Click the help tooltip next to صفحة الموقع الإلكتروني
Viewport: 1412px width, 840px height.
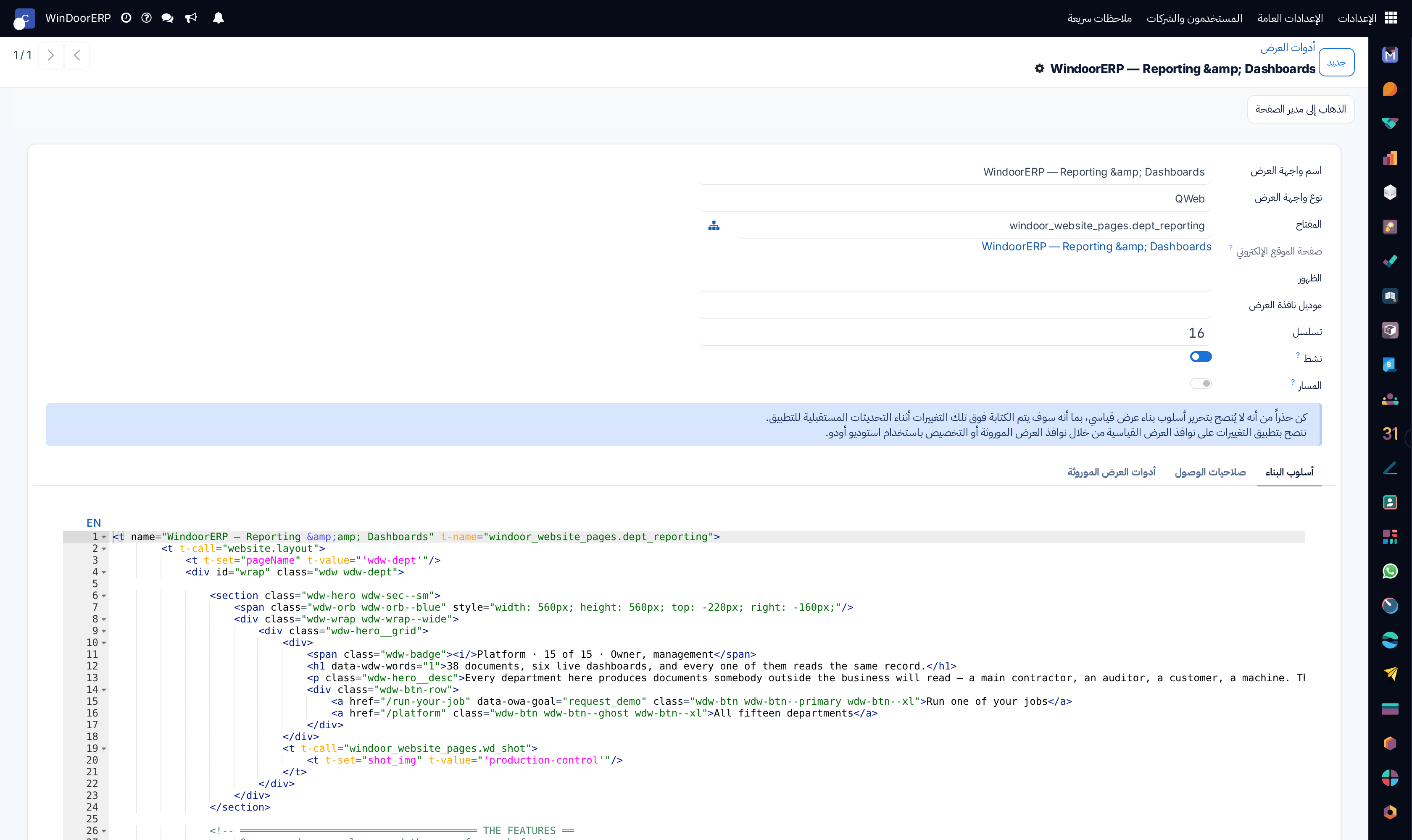pyautogui.click(x=1231, y=247)
